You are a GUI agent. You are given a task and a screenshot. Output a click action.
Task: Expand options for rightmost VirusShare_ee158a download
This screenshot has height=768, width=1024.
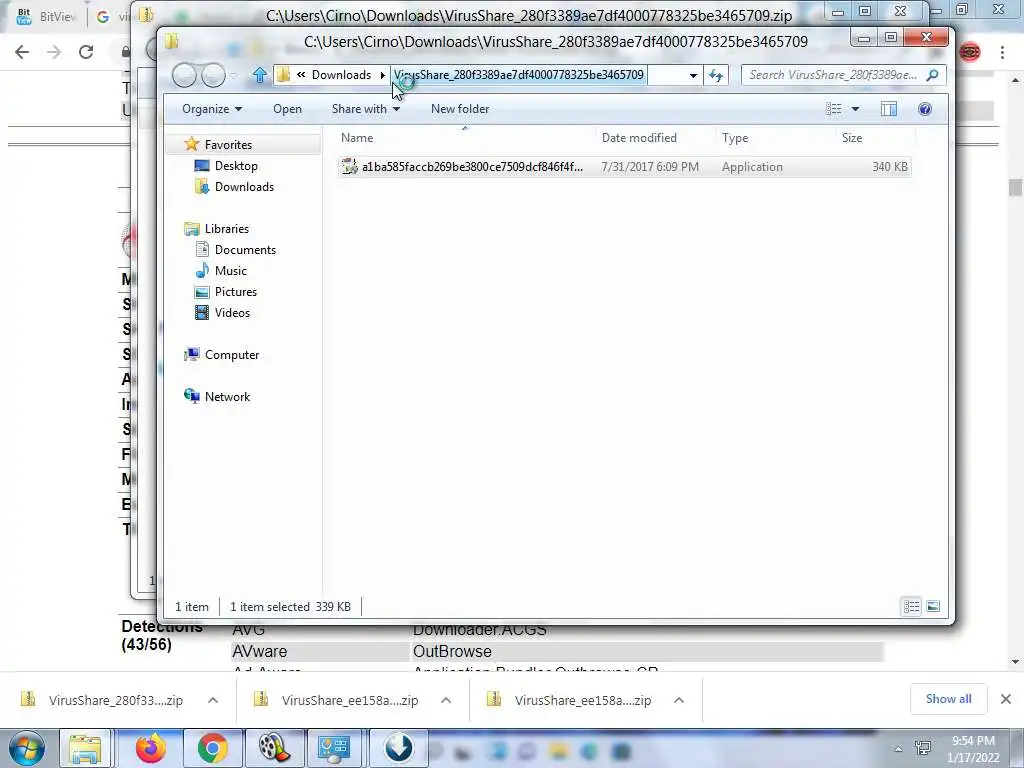[679, 700]
